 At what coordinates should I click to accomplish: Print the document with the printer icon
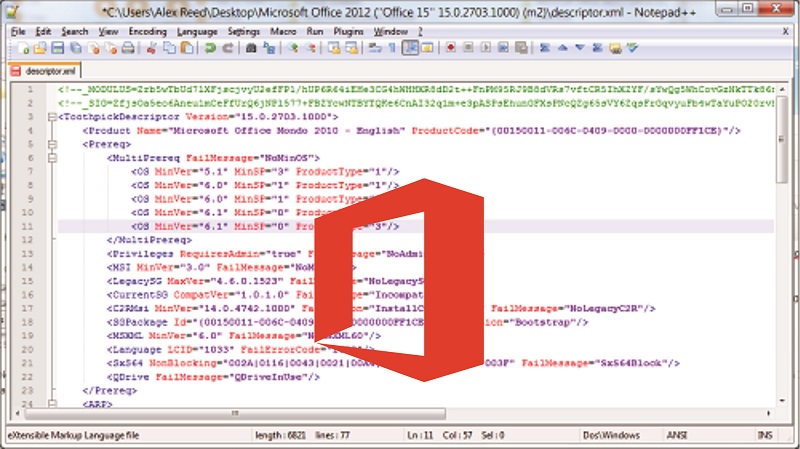(x=128, y=48)
